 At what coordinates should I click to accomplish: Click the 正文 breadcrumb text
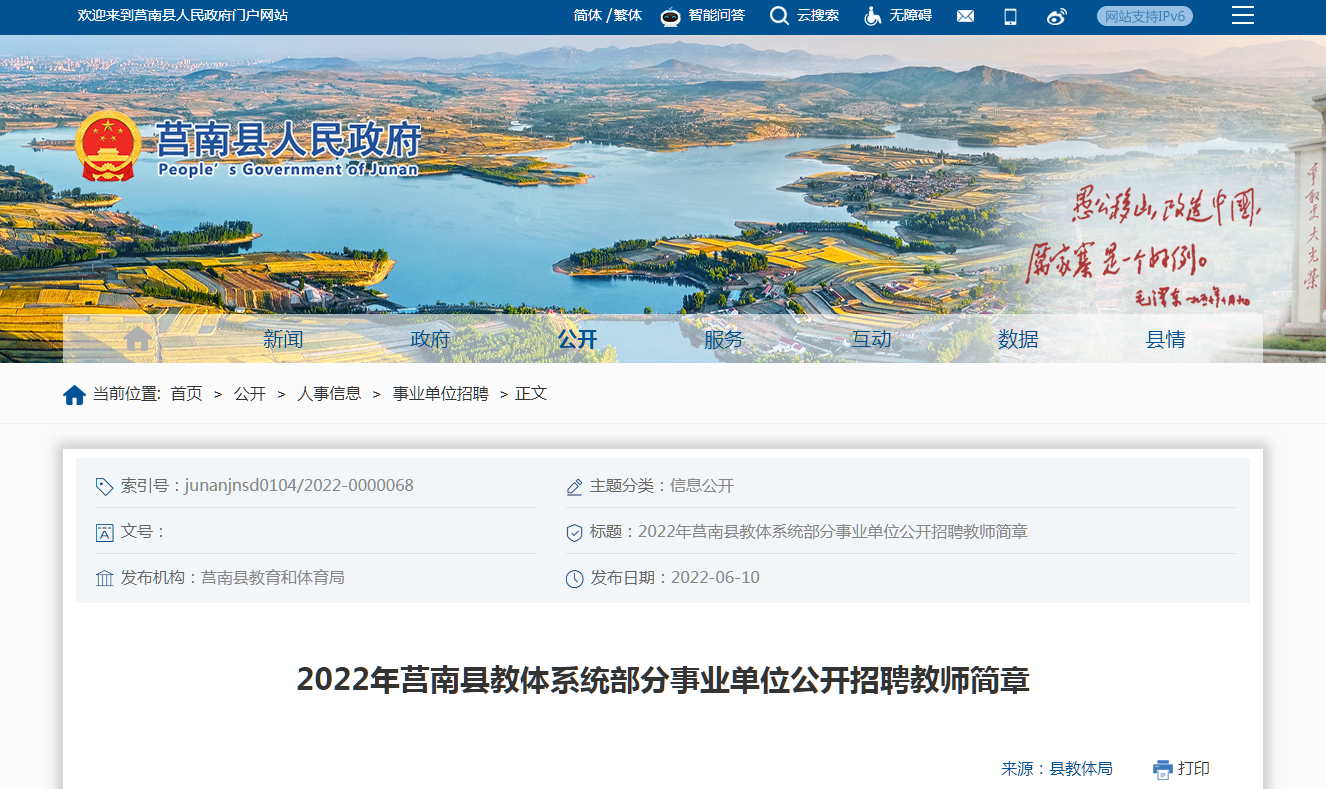pos(531,394)
